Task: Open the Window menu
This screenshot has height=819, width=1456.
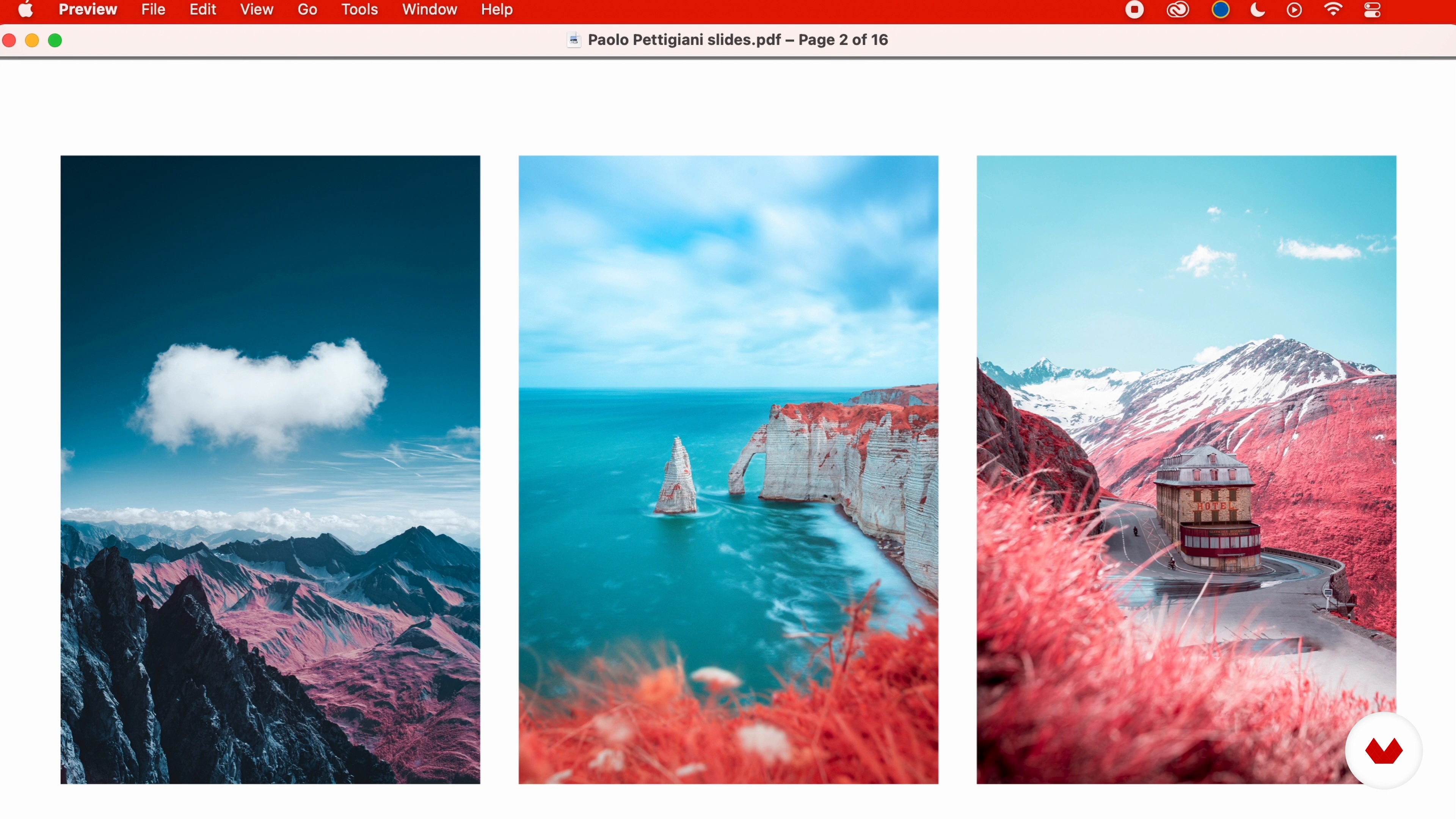Action: [430, 9]
